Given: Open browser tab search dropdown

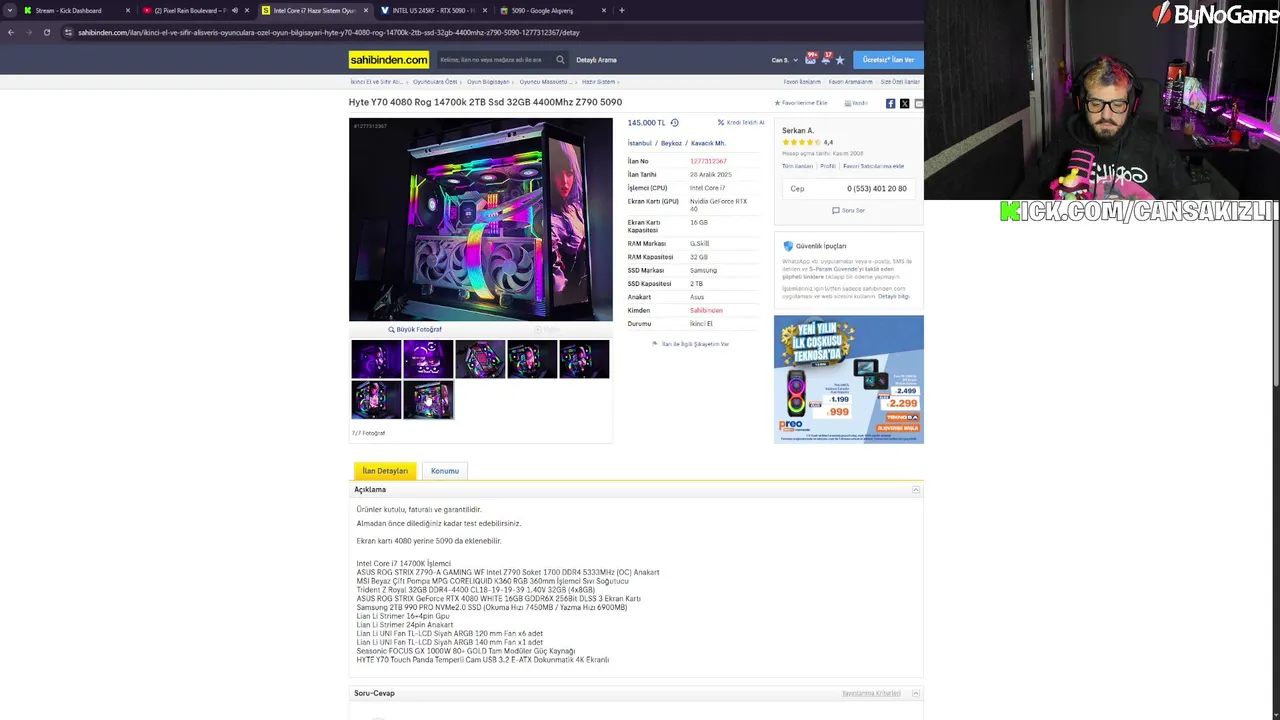Looking at the screenshot, I should 10,11.
